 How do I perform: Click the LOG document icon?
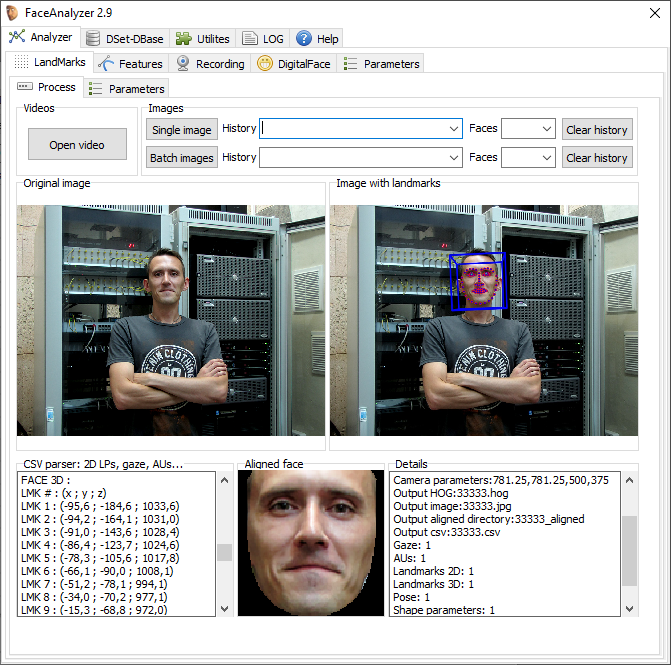pyautogui.click(x=249, y=39)
